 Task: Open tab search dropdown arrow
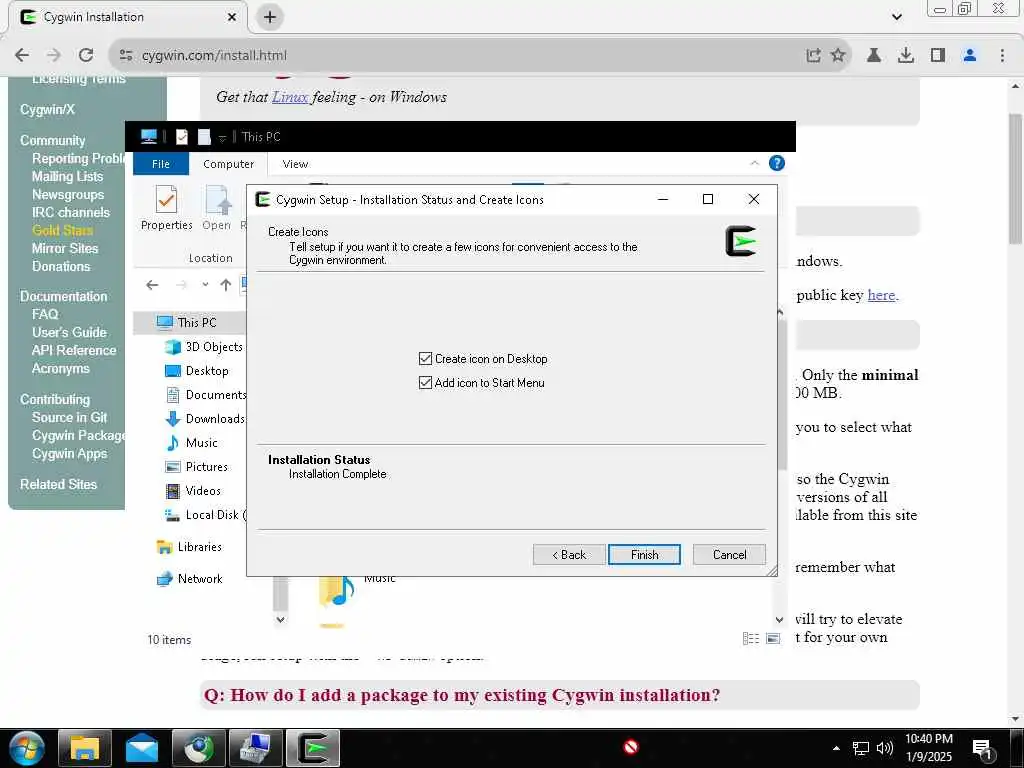point(897,17)
